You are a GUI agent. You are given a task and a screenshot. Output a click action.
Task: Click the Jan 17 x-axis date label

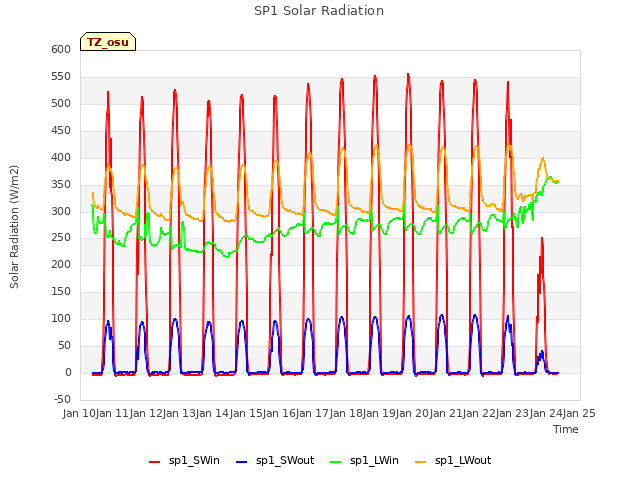pos(313,413)
